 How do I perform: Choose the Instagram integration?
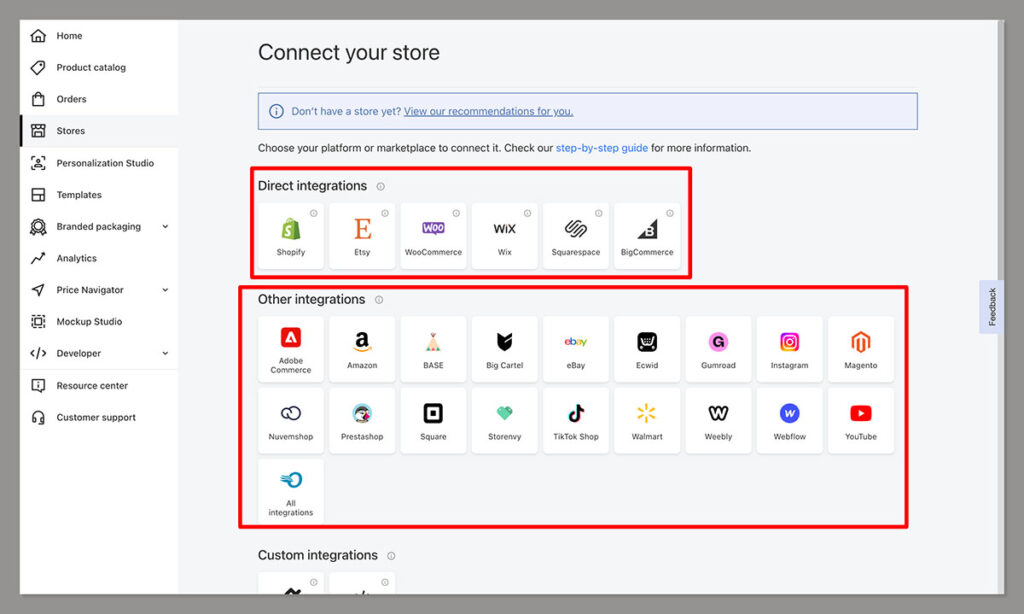click(789, 349)
